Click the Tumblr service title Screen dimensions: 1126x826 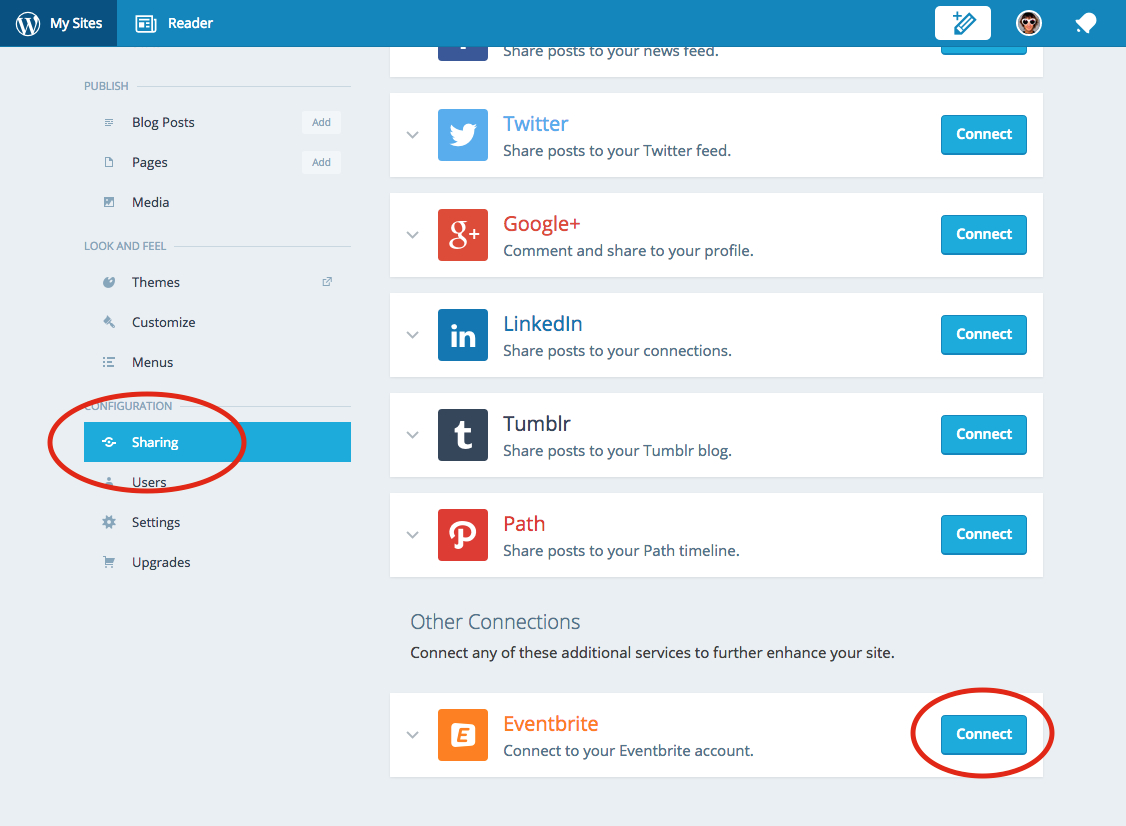[537, 424]
